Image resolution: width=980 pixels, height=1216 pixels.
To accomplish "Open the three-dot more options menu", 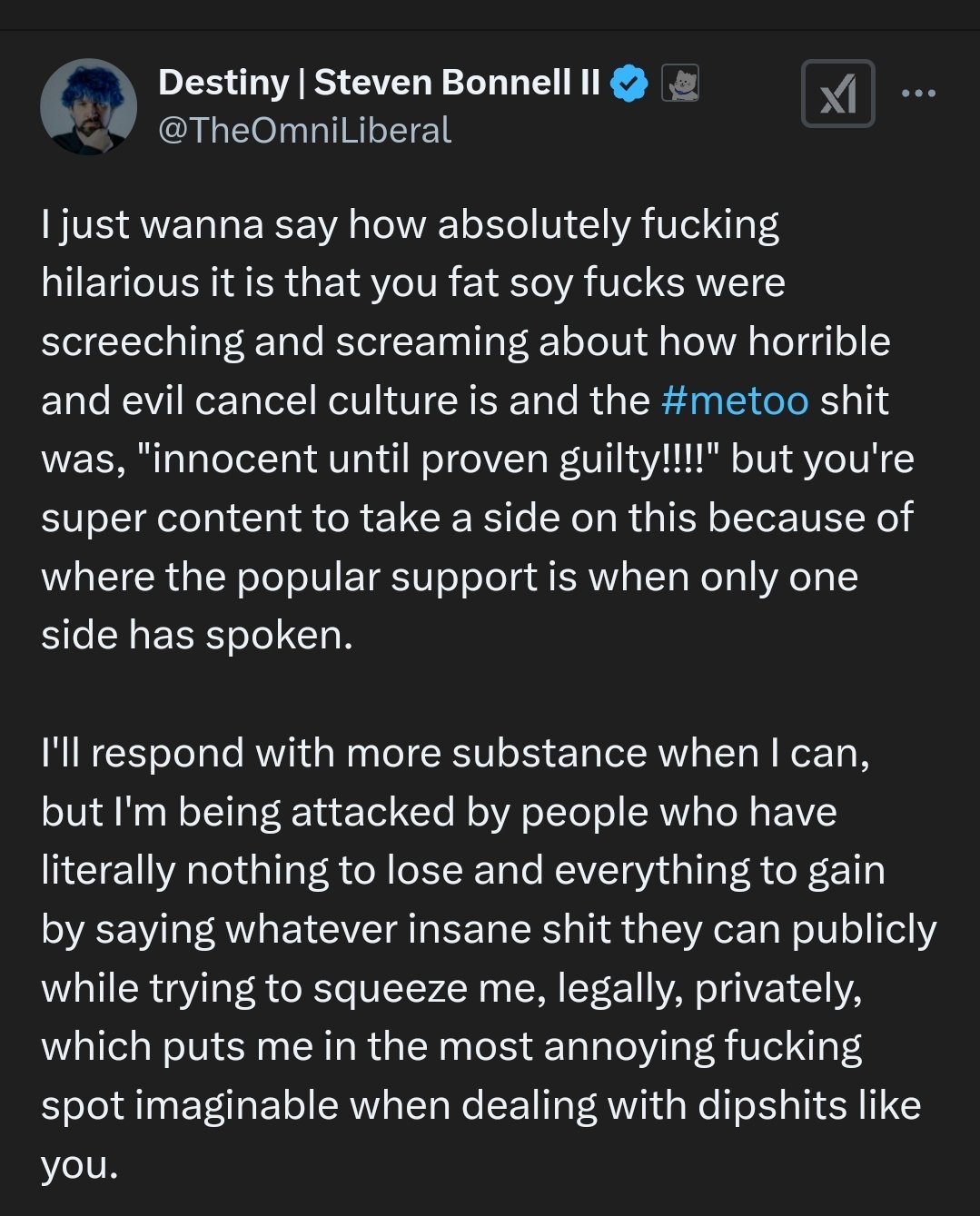I will pyautogui.click(x=918, y=93).
